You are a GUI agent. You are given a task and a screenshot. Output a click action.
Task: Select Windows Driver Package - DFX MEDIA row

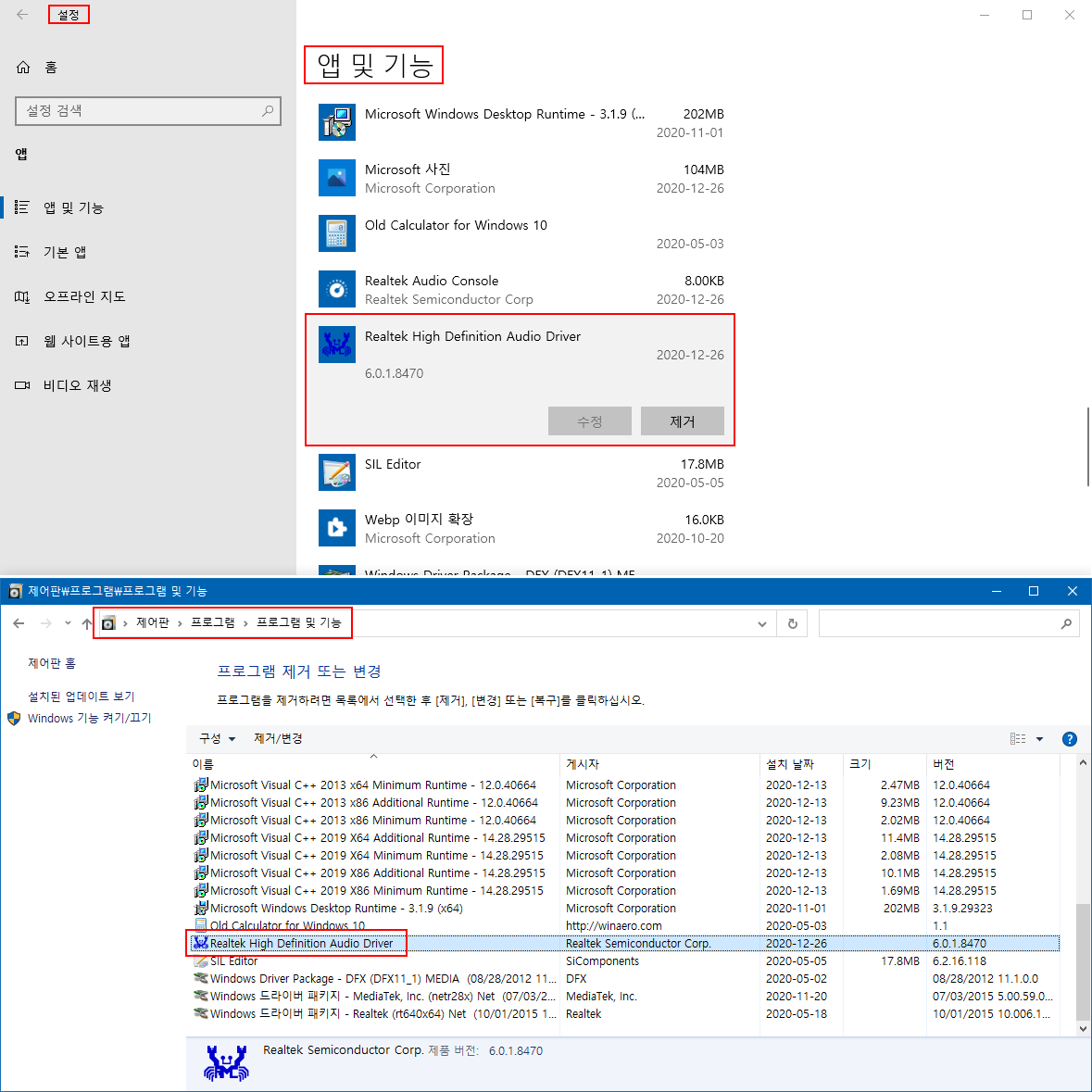[624, 978]
